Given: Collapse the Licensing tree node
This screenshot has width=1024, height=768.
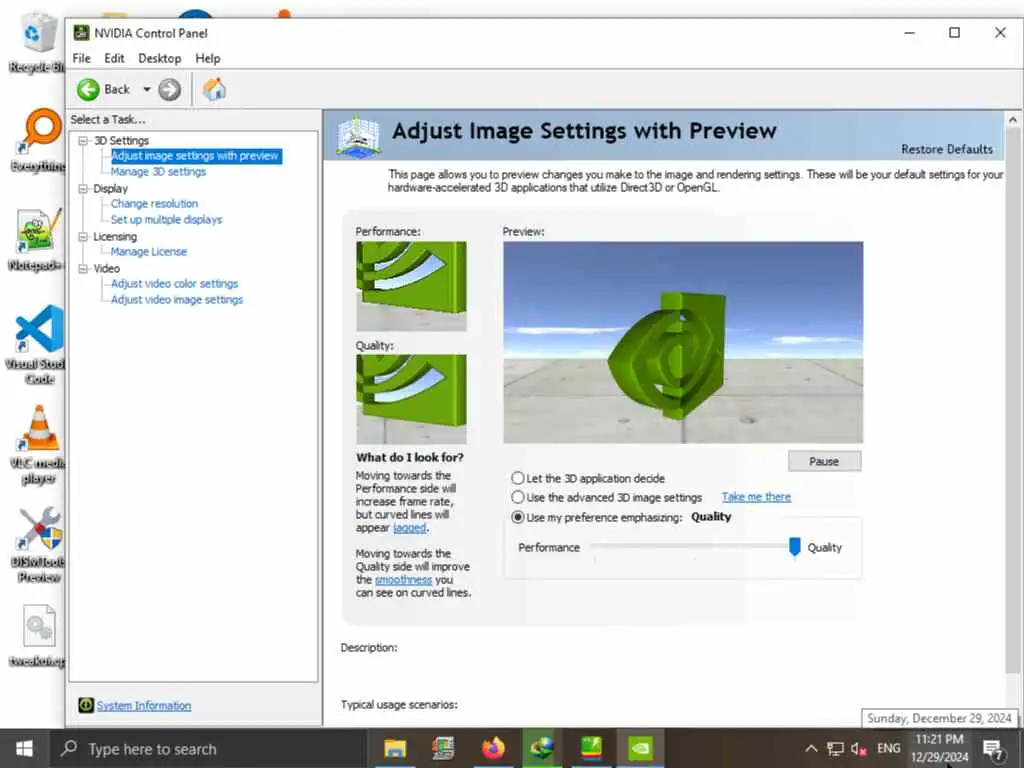Looking at the screenshot, I should (83, 236).
